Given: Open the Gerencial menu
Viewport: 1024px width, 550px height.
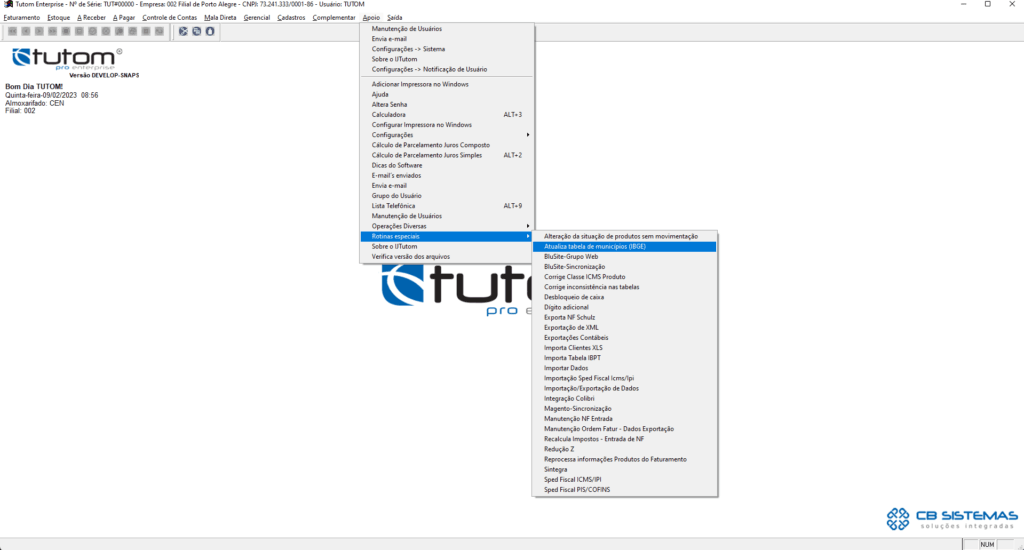Looking at the screenshot, I should [257, 18].
